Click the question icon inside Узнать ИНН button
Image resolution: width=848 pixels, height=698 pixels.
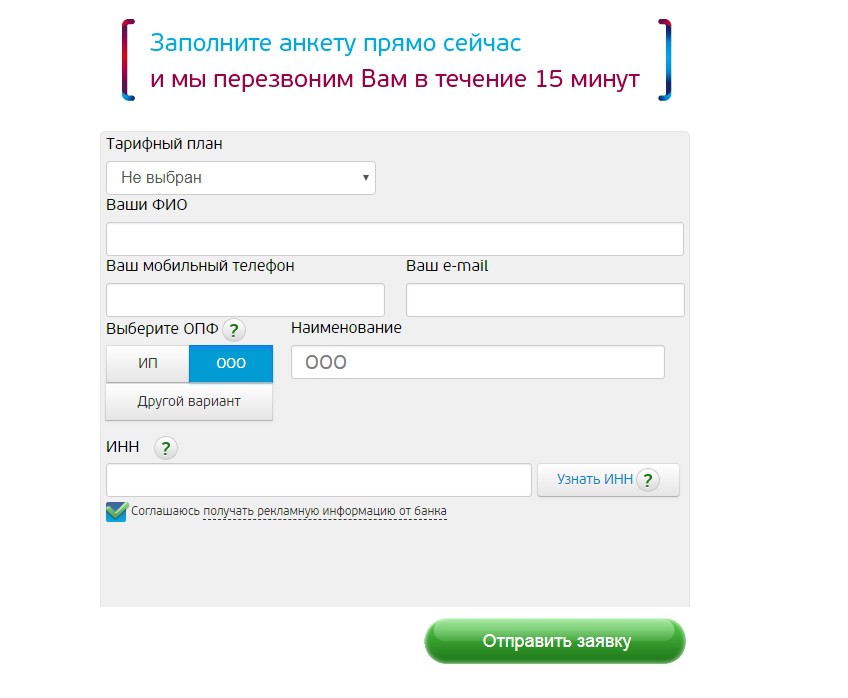click(649, 480)
